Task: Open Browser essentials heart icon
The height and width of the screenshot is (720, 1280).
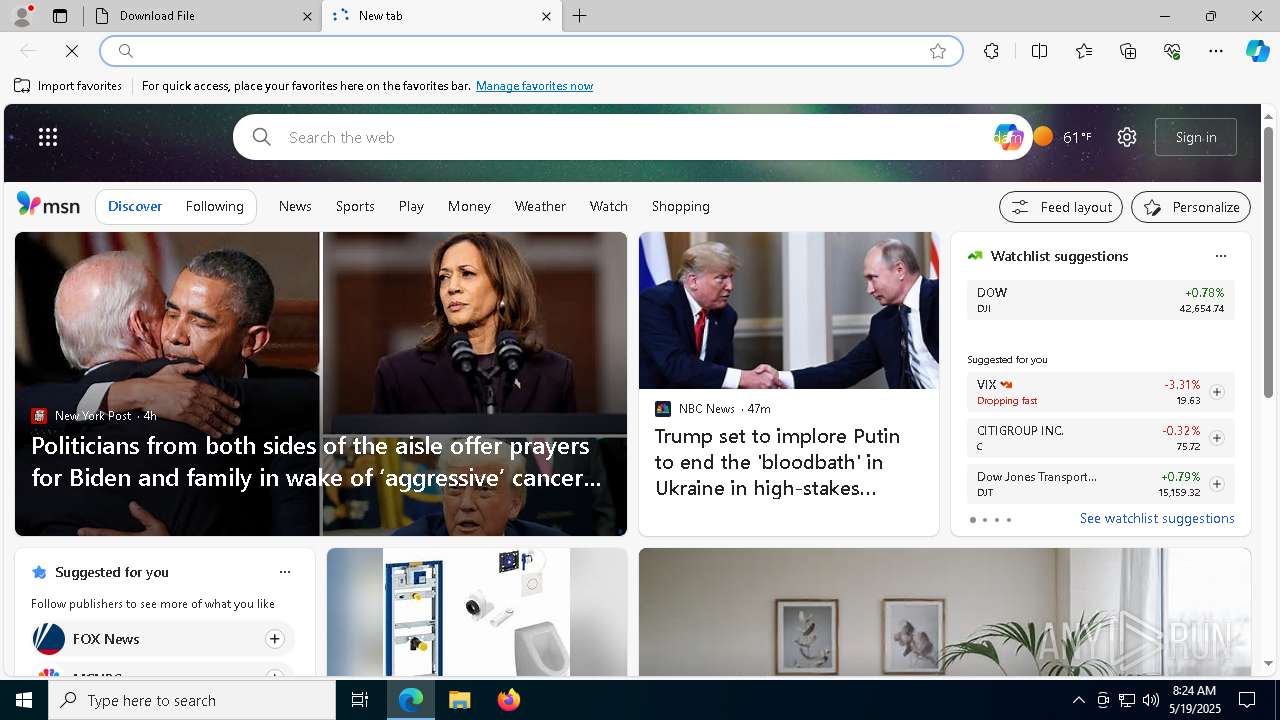Action: pos(1172,51)
